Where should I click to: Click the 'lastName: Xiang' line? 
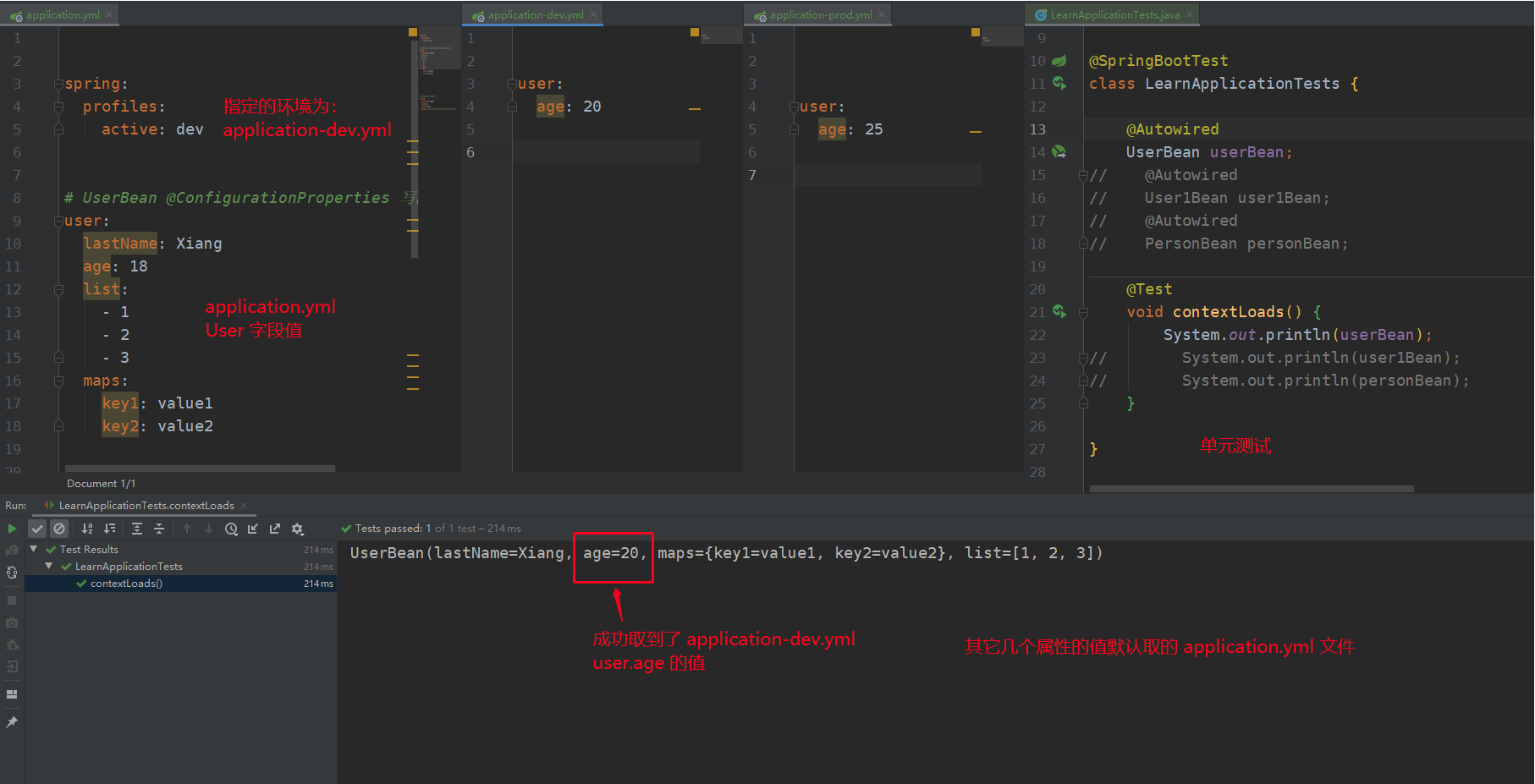pyautogui.click(x=152, y=244)
